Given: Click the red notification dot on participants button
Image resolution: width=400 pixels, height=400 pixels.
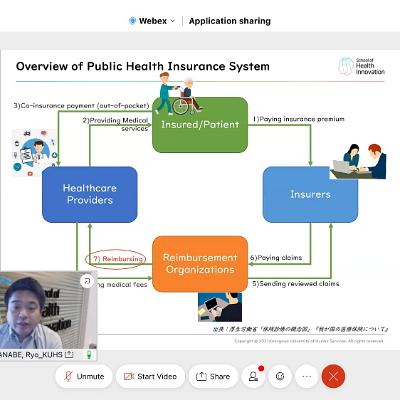Looking at the screenshot, I should tap(261, 368).
